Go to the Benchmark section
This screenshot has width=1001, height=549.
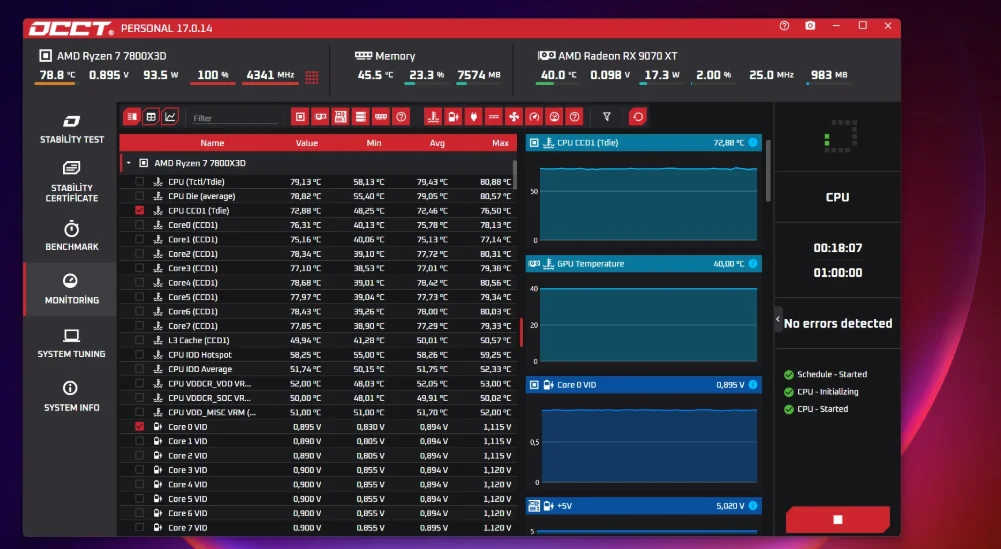(72, 236)
